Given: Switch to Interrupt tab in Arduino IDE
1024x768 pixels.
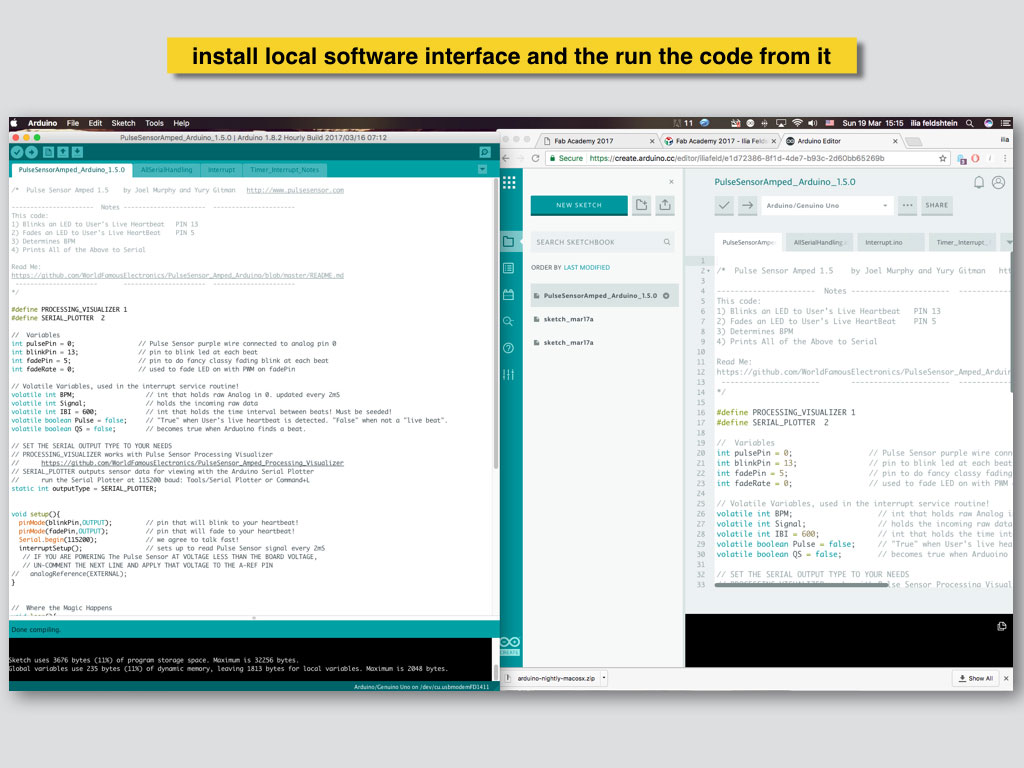Looking at the screenshot, I should click(x=221, y=170).
